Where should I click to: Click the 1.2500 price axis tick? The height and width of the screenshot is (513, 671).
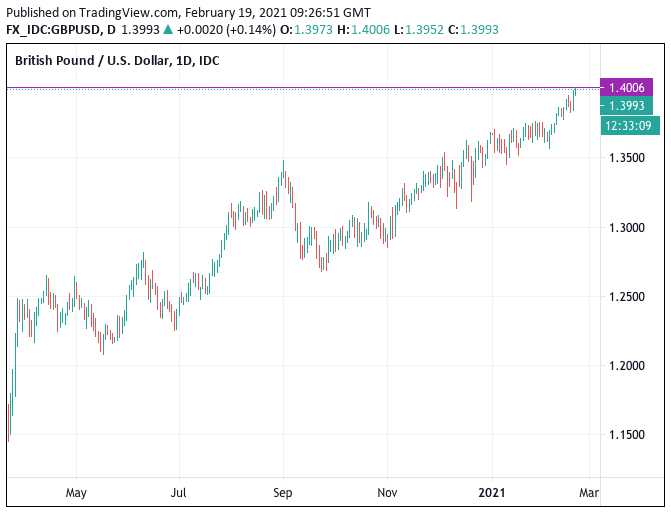coord(626,297)
